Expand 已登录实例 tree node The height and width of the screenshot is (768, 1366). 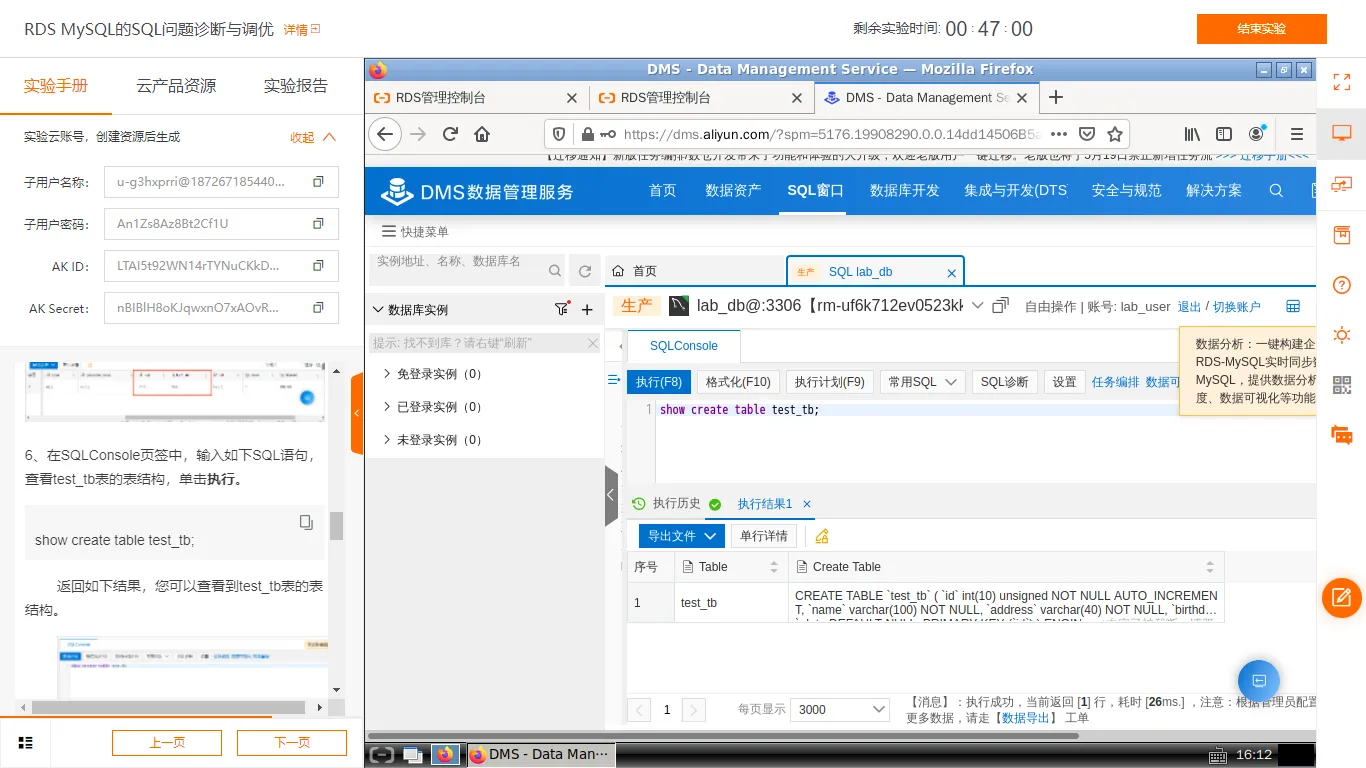[387, 407]
